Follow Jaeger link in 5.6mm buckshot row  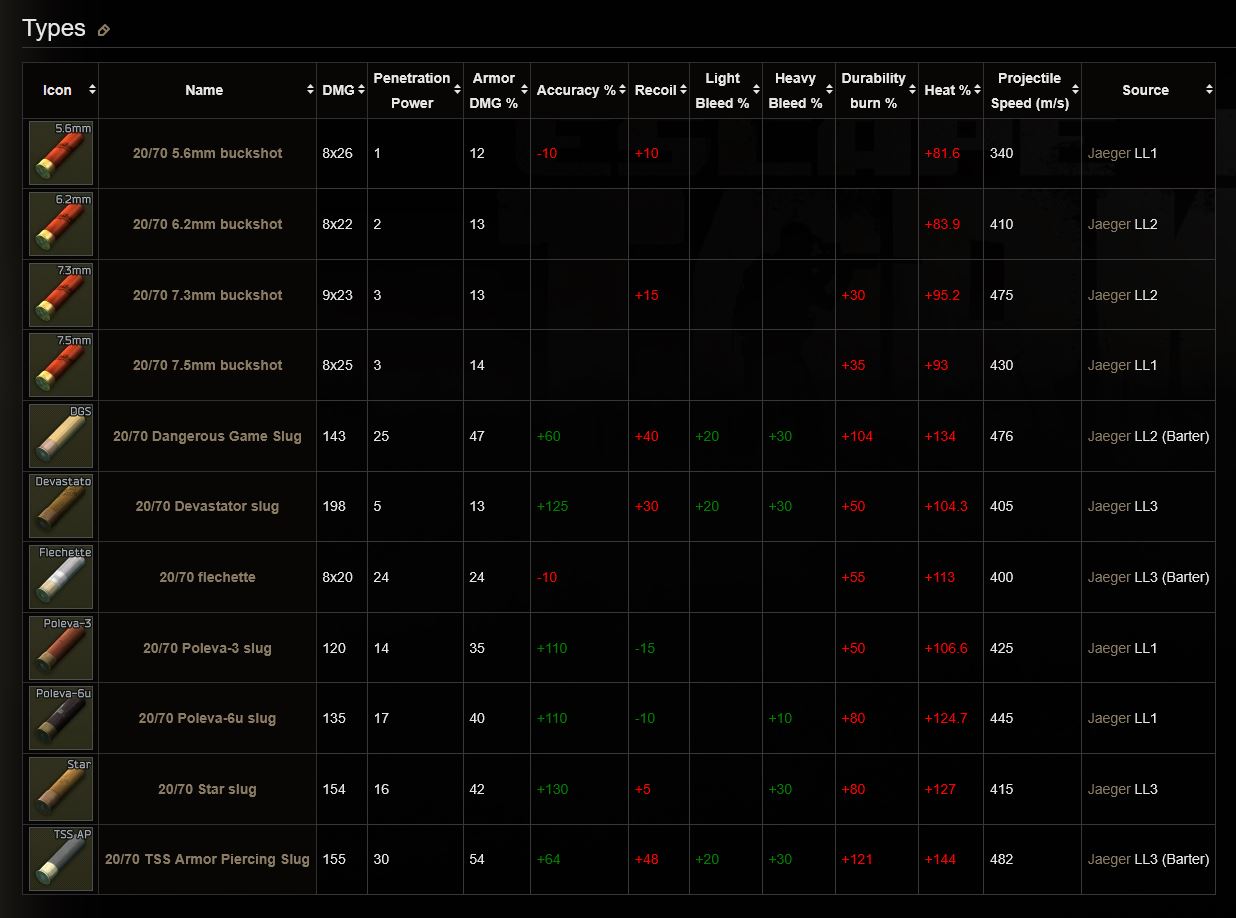(x=1109, y=153)
